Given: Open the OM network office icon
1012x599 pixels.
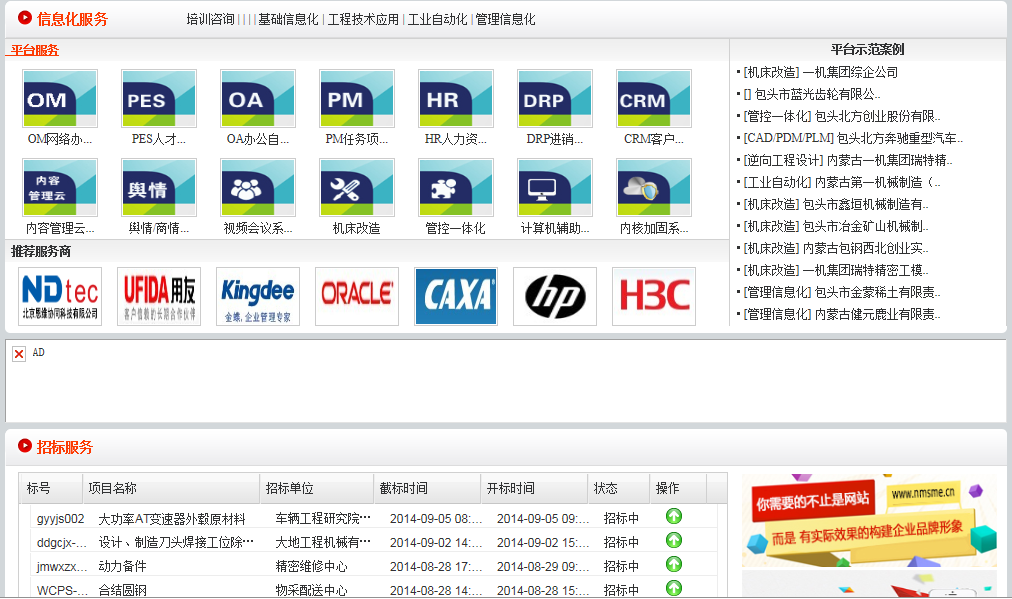Looking at the screenshot, I should pyautogui.click(x=60, y=99).
